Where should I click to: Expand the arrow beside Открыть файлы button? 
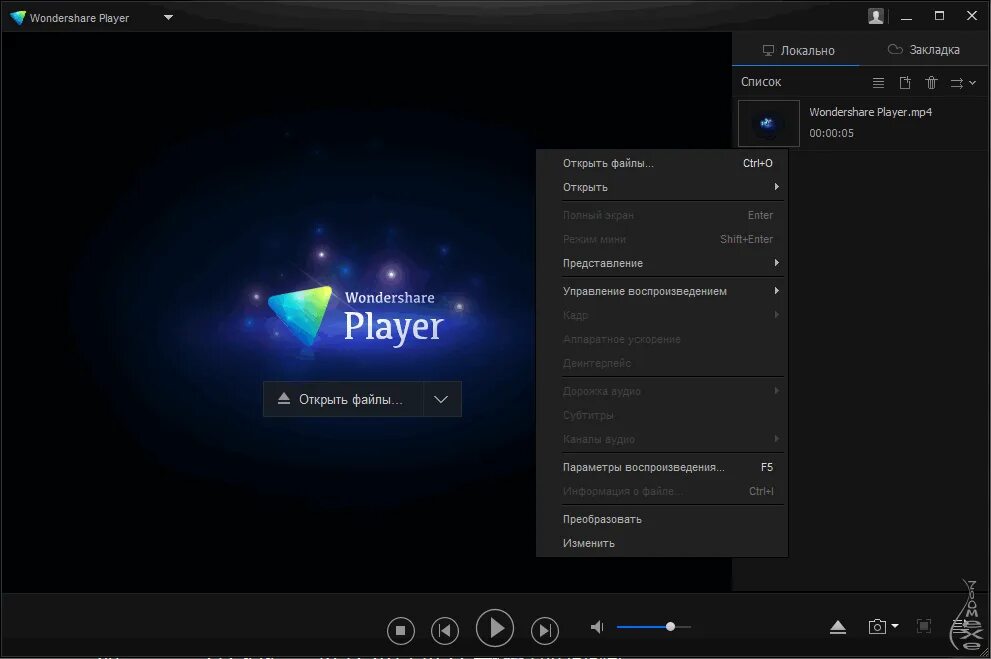tap(442, 399)
